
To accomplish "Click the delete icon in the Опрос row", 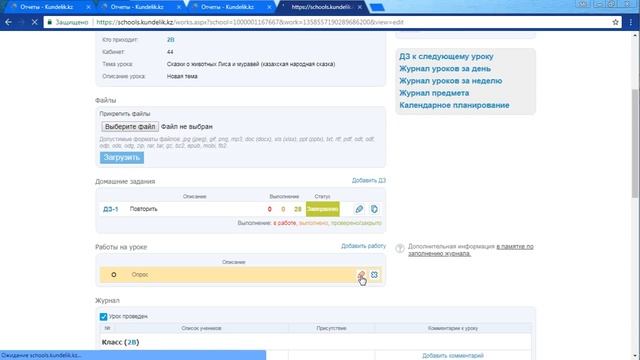I will coord(374,275).
